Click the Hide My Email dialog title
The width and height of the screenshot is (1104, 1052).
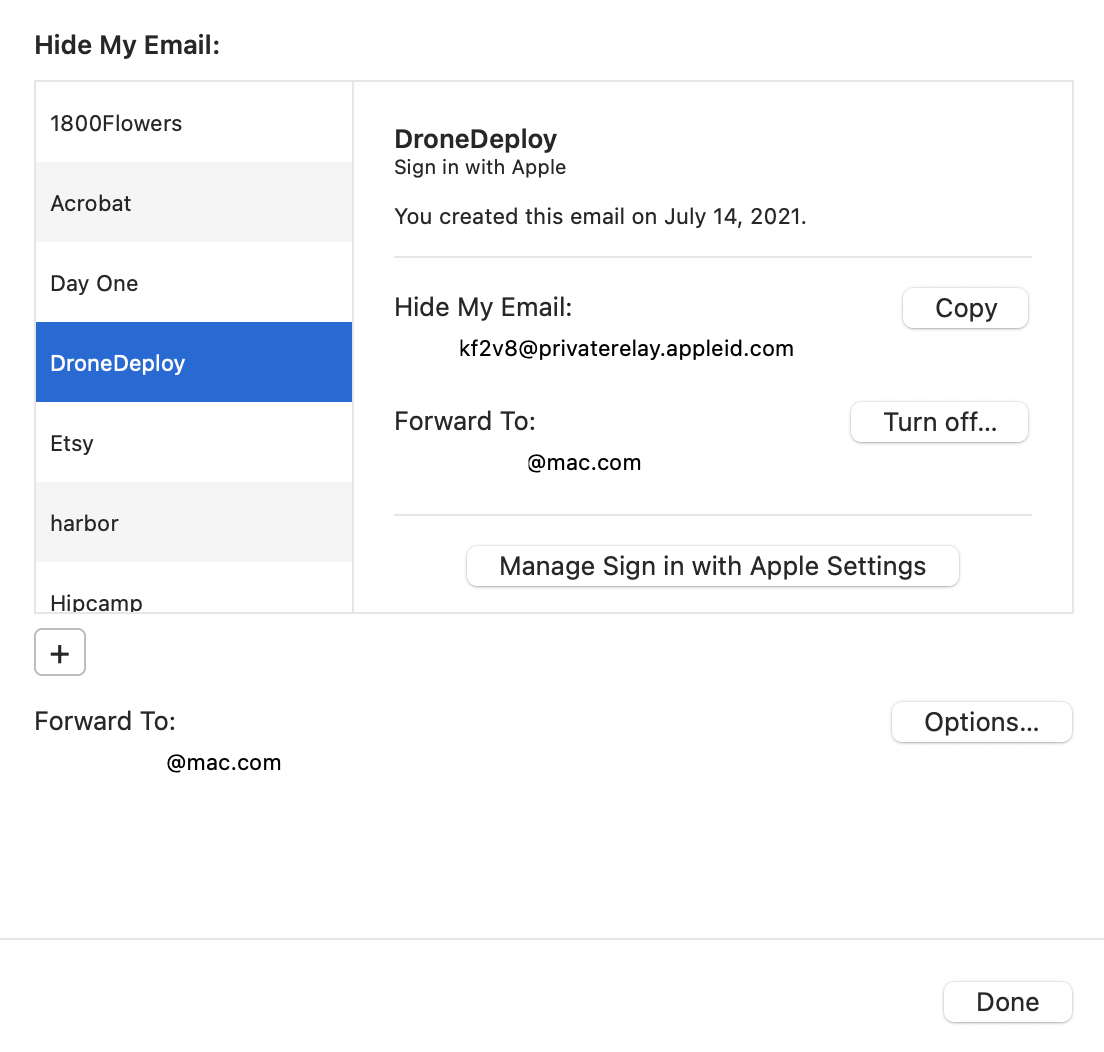[127, 45]
